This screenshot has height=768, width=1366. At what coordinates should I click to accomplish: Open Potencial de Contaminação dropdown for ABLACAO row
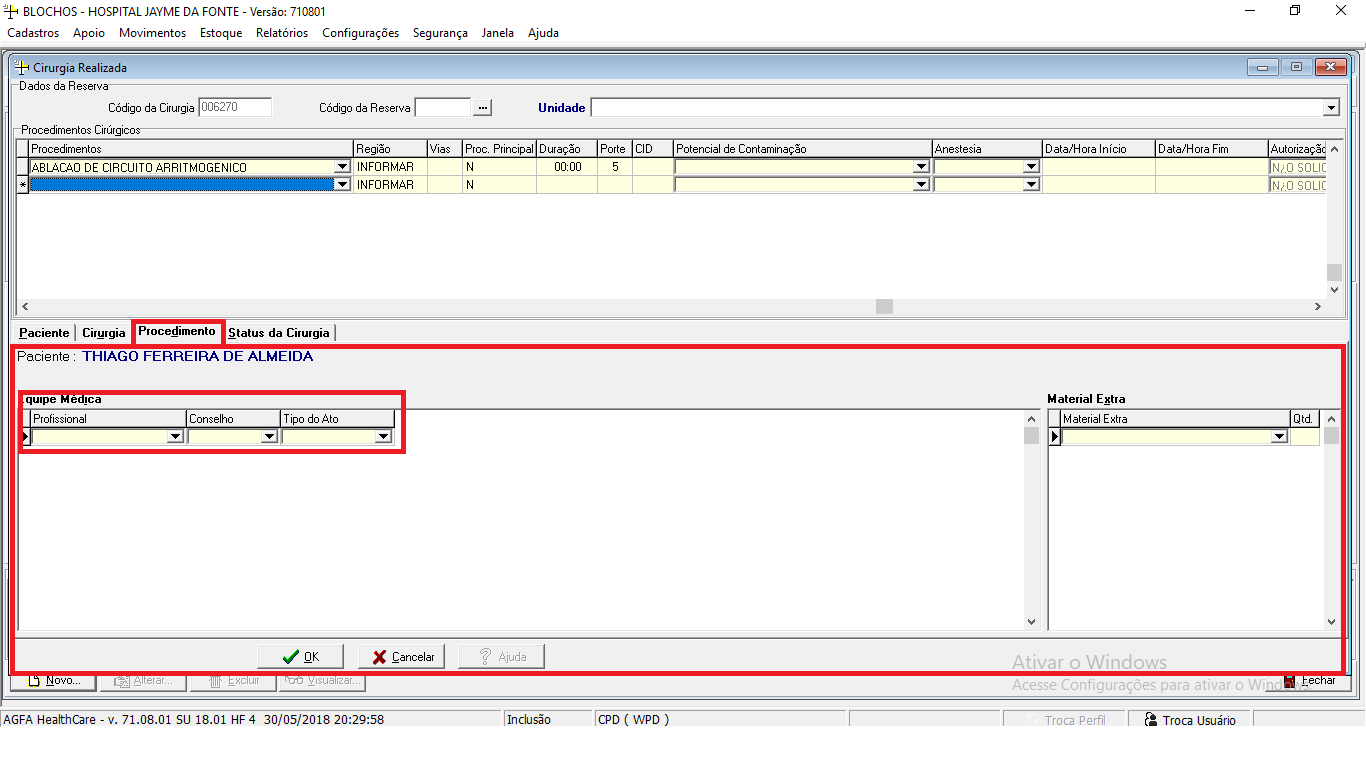click(921, 168)
